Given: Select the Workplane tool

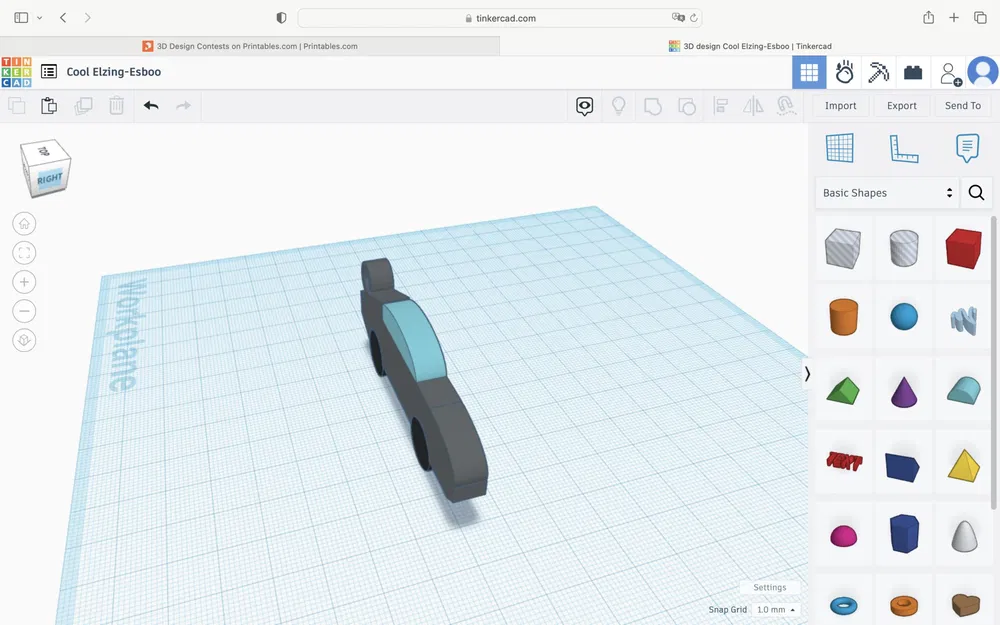Looking at the screenshot, I should click(841, 147).
